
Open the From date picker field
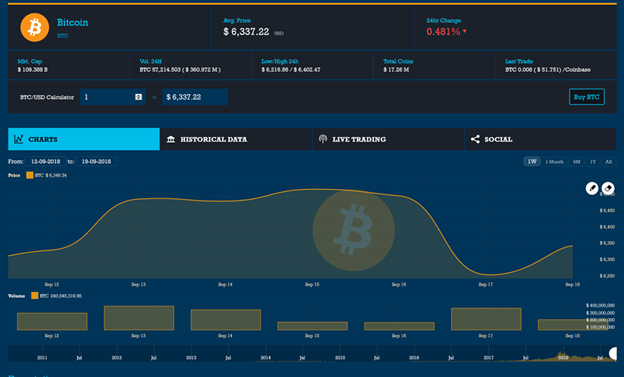45,161
